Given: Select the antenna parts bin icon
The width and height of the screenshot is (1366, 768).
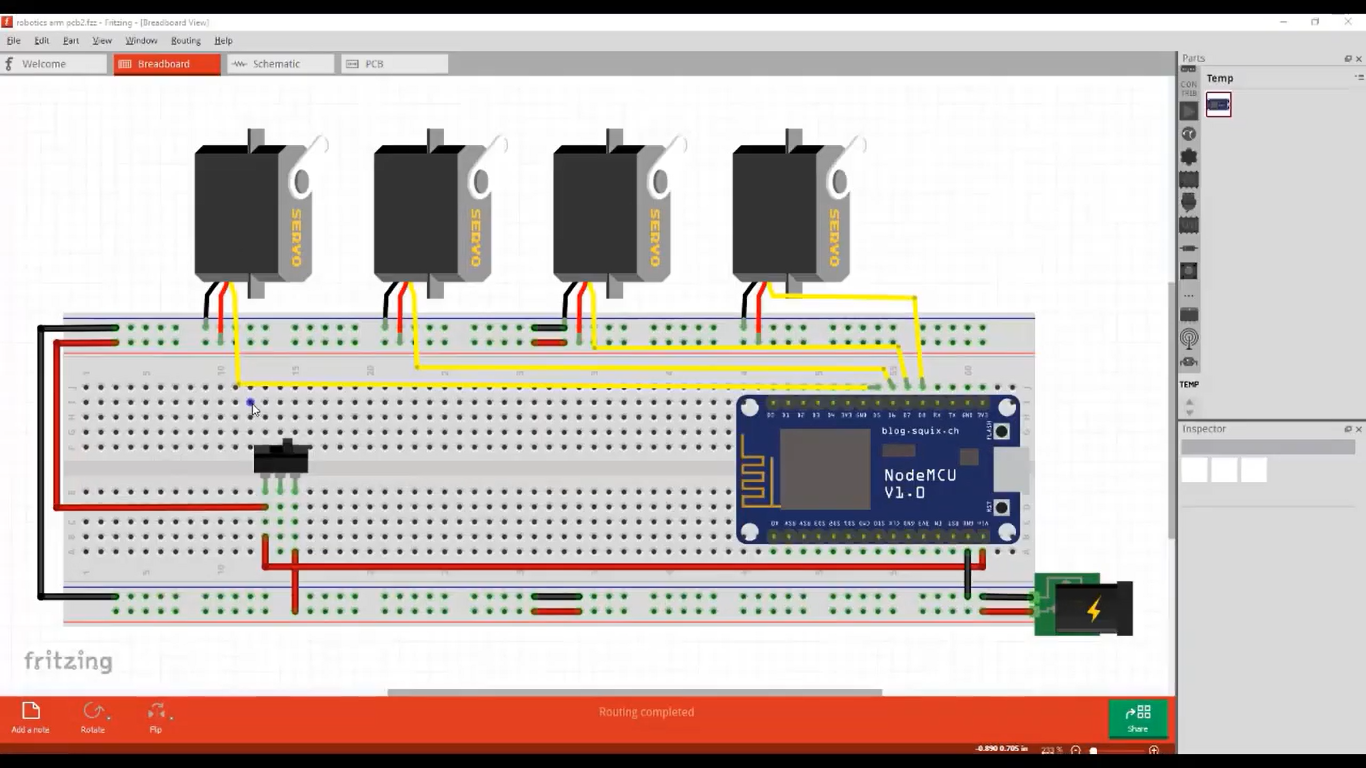Looking at the screenshot, I should pyautogui.click(x=1189, y=339).
